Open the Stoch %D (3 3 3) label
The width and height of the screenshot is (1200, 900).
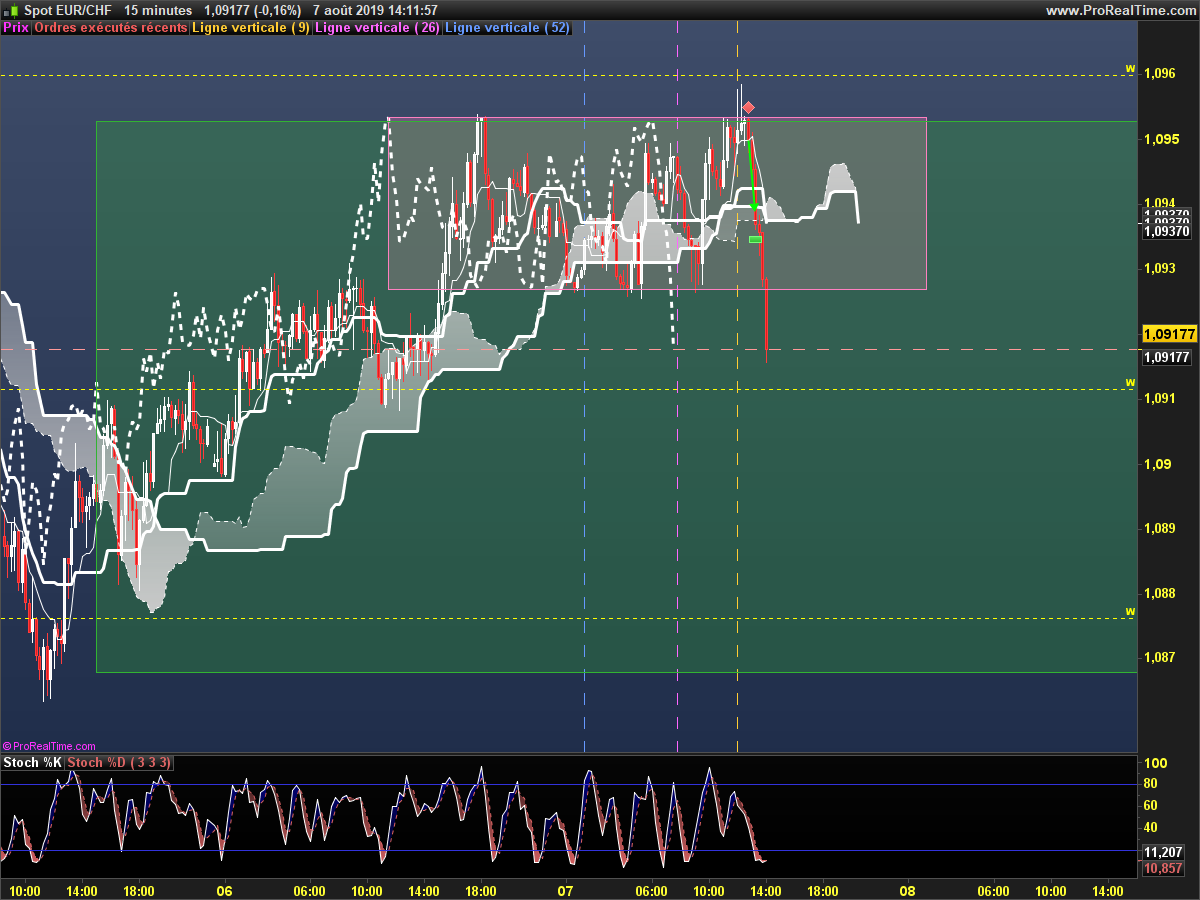pyautogui.click(x=119, y=763)
